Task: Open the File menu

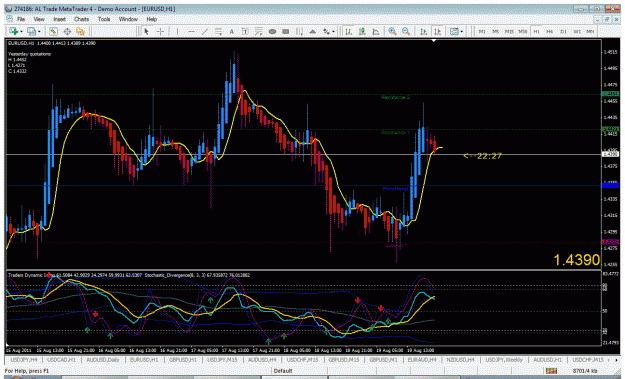Action: click(21, 19)
